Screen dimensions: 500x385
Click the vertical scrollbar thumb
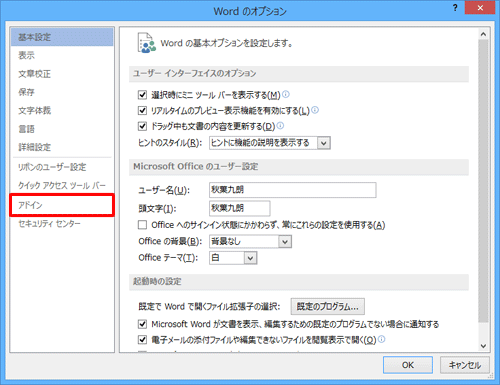coord(483,181)
